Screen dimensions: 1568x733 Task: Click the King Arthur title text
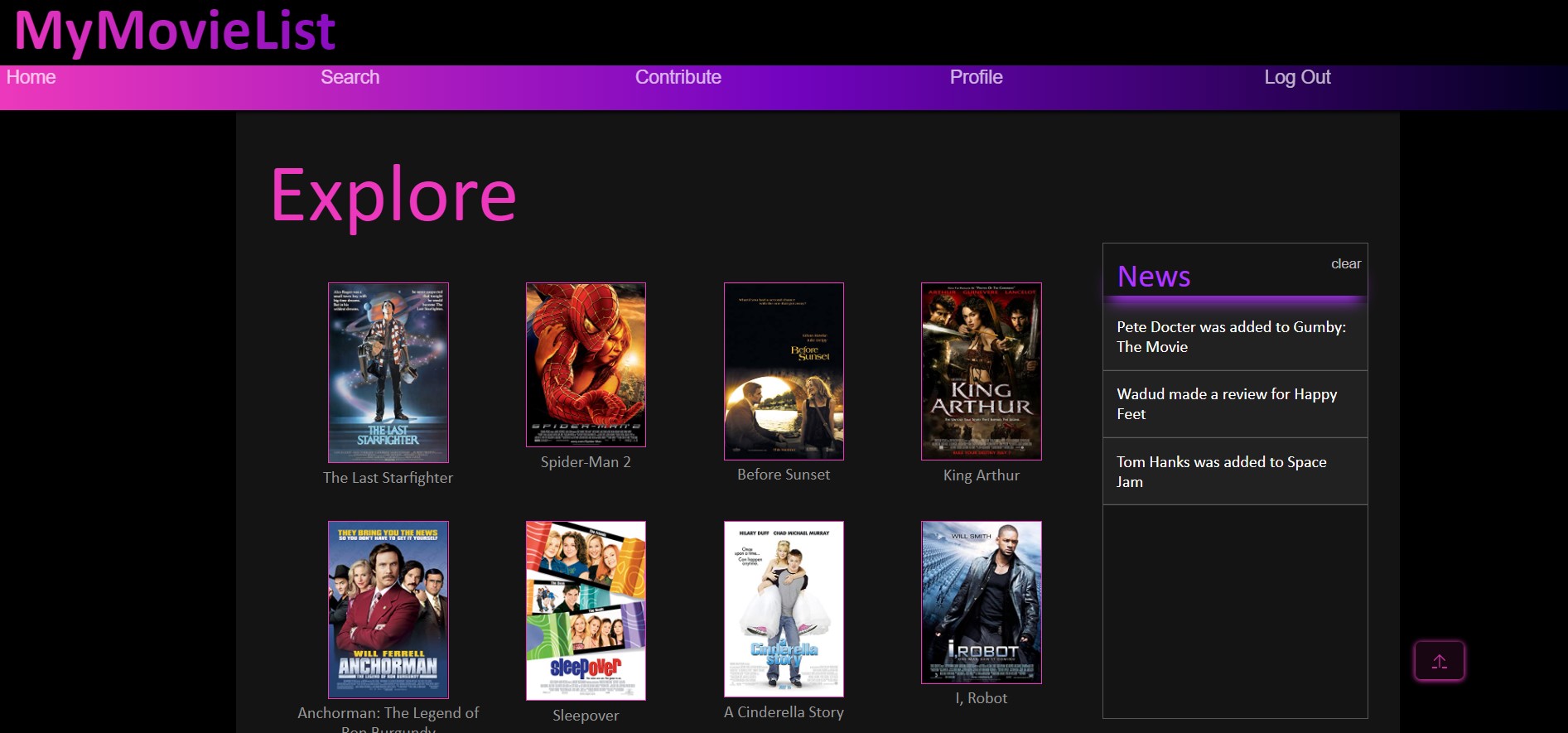pos(982,475)
